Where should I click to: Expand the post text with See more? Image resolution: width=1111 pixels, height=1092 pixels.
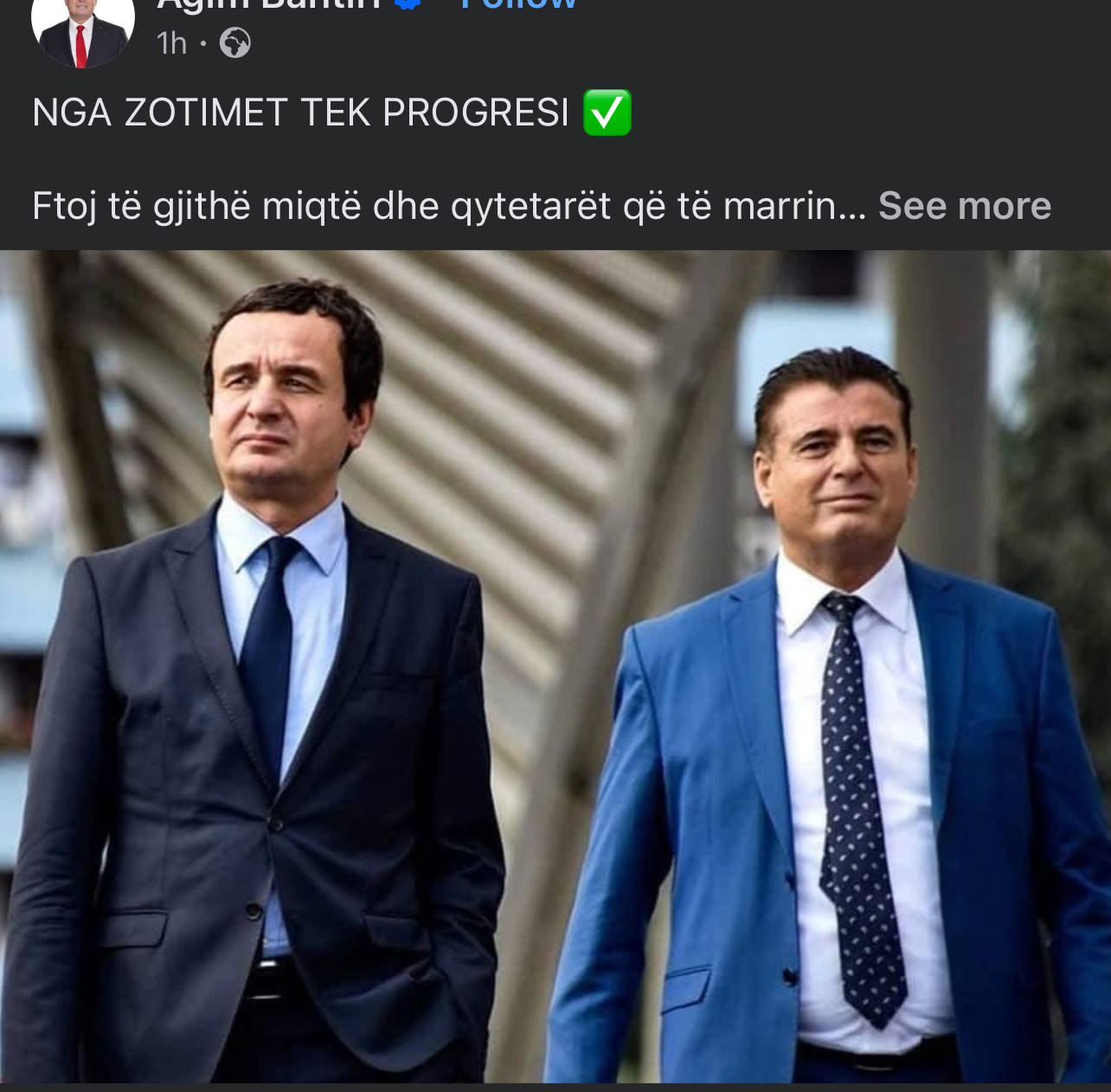tap(965, 206)
